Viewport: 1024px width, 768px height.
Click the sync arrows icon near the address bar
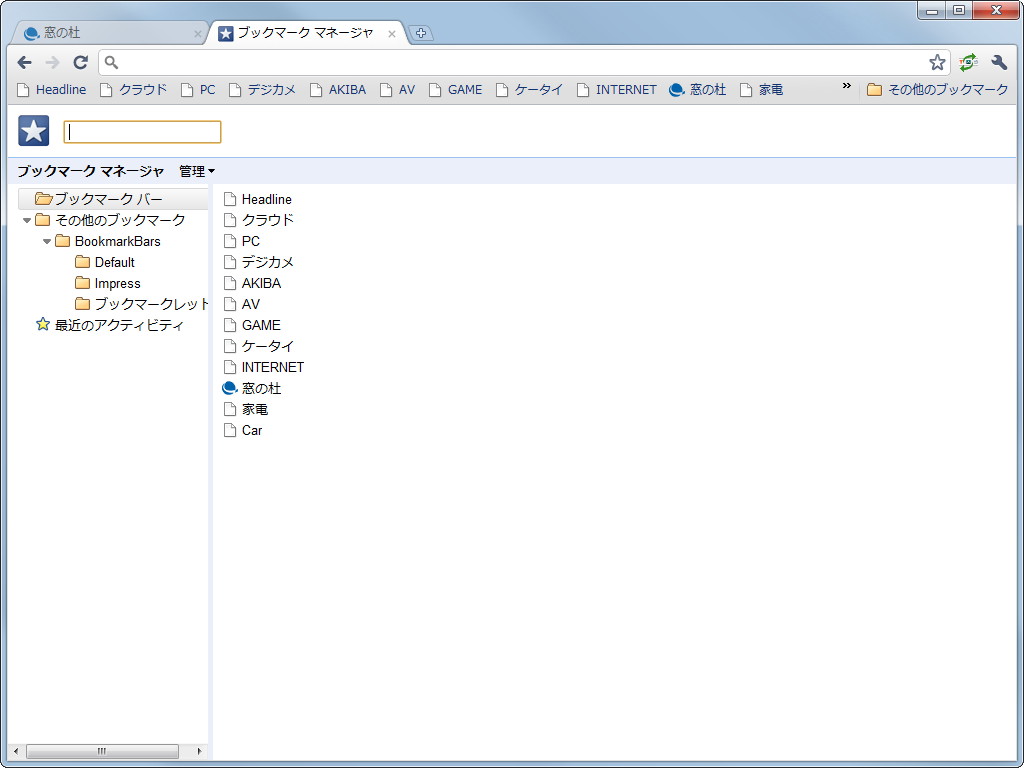pos(966,61)
